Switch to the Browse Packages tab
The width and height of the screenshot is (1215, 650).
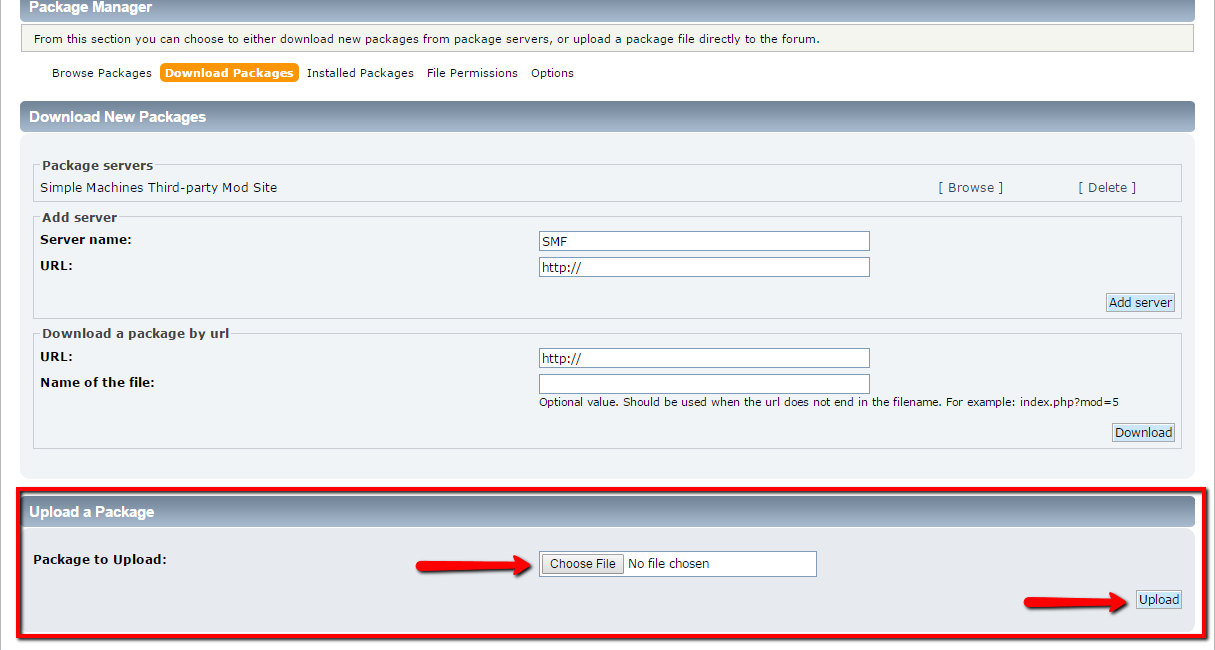coord(101,72)
